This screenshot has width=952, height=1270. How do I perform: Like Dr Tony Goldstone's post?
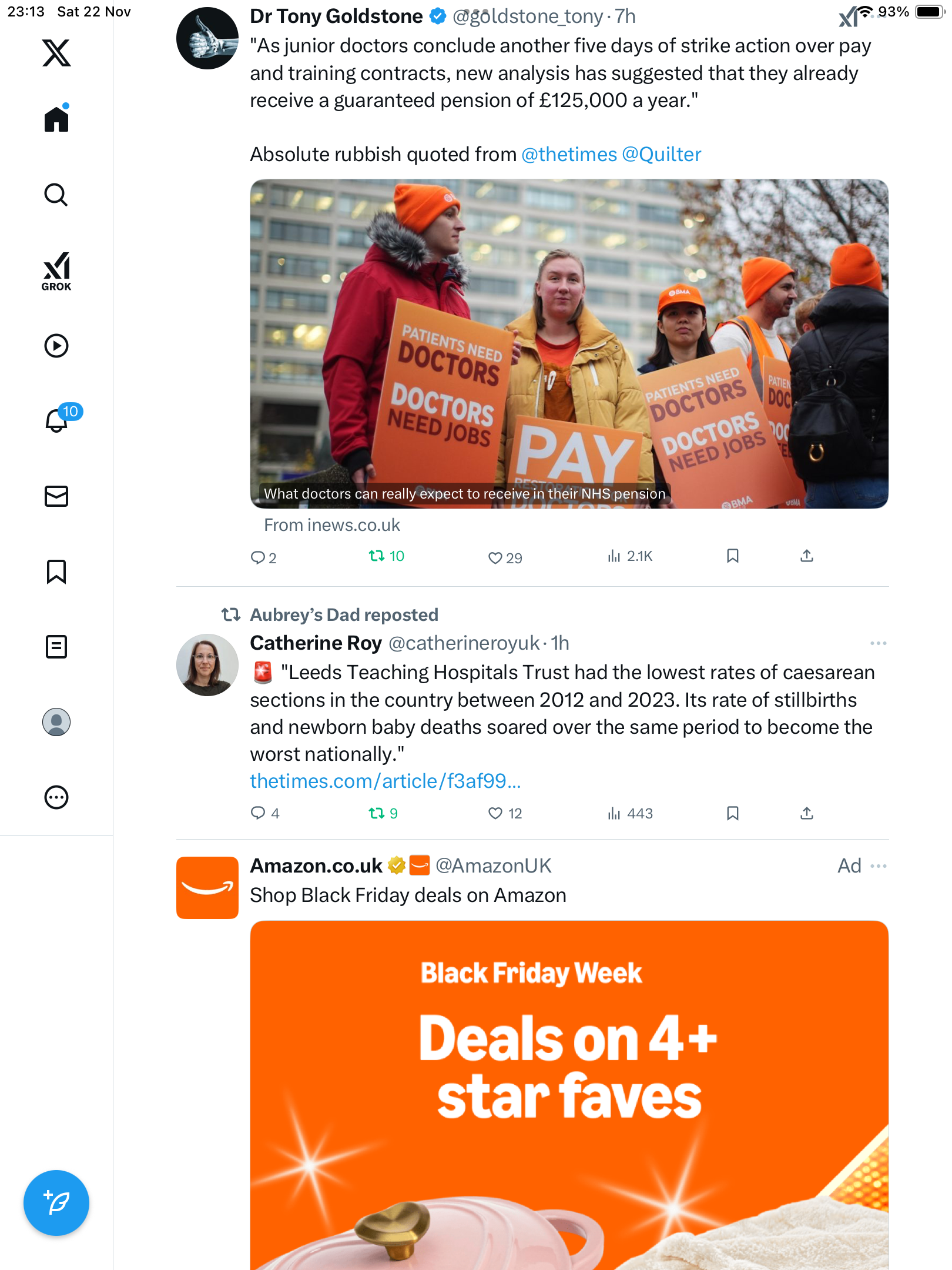pyautogui.click(x=505, y=557)
